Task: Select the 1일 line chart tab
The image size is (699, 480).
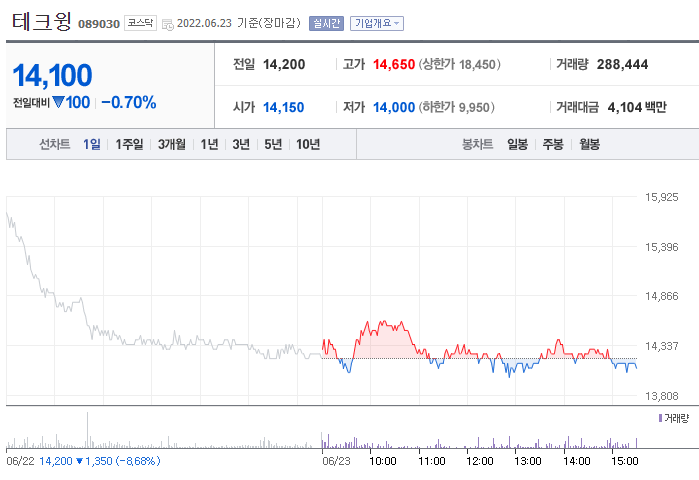Action: click(x=91, y=144)
